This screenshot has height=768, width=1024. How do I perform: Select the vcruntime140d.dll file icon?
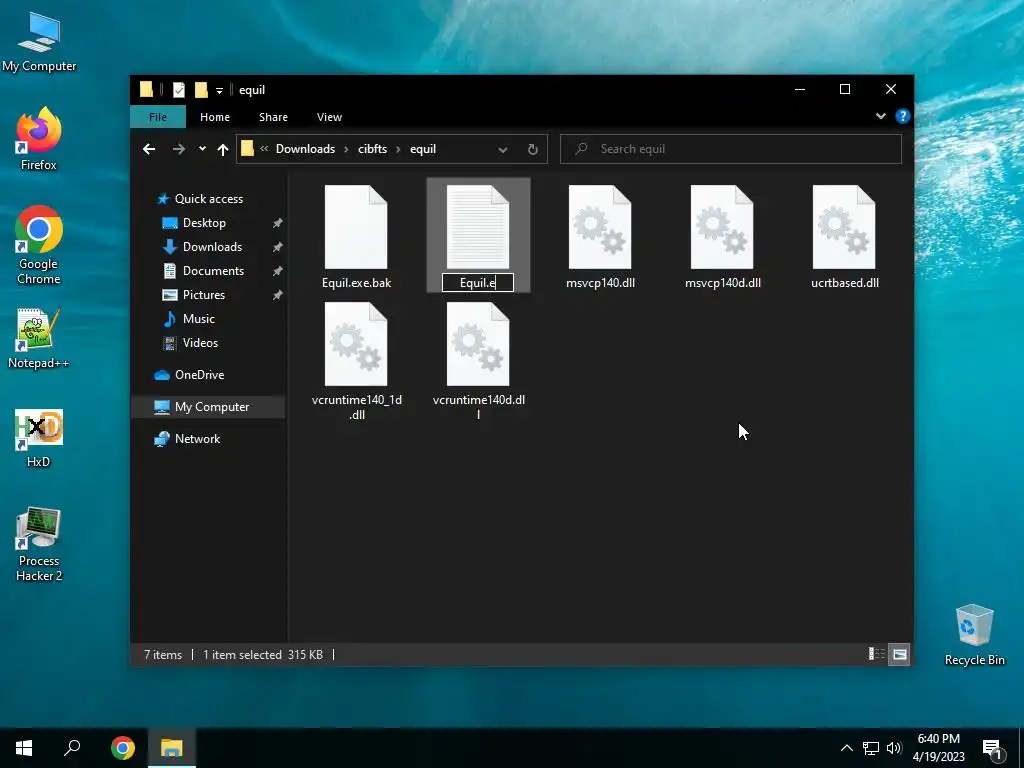coord(478,344)
